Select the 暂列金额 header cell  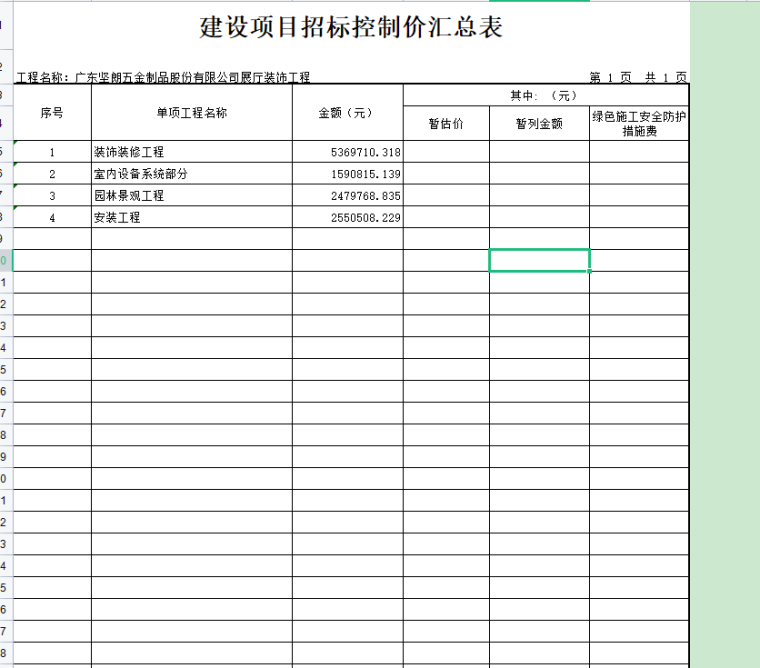click(539, 124)
